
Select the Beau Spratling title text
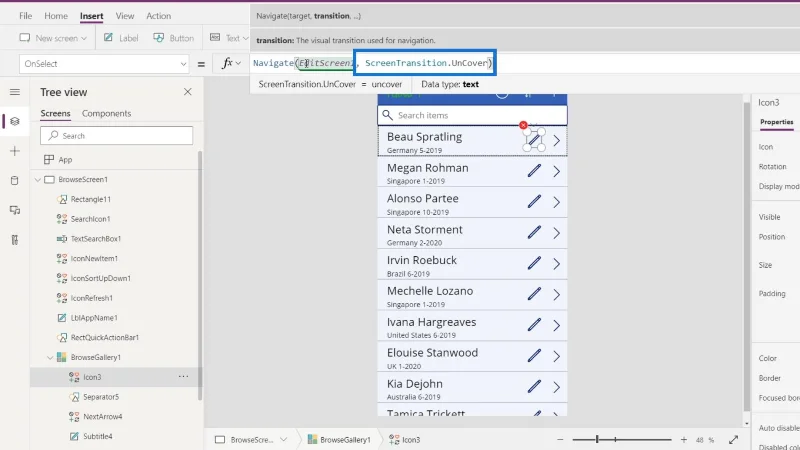coord(424,137)
